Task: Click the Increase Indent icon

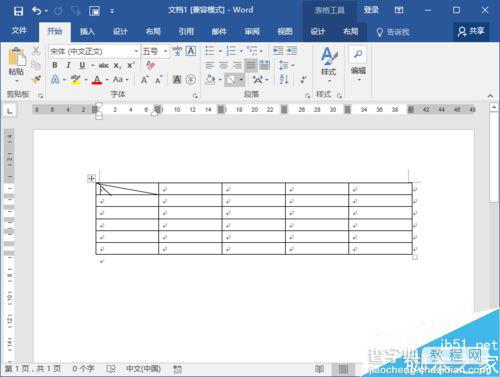Action: pyautogui.click(x=292, y=51)
